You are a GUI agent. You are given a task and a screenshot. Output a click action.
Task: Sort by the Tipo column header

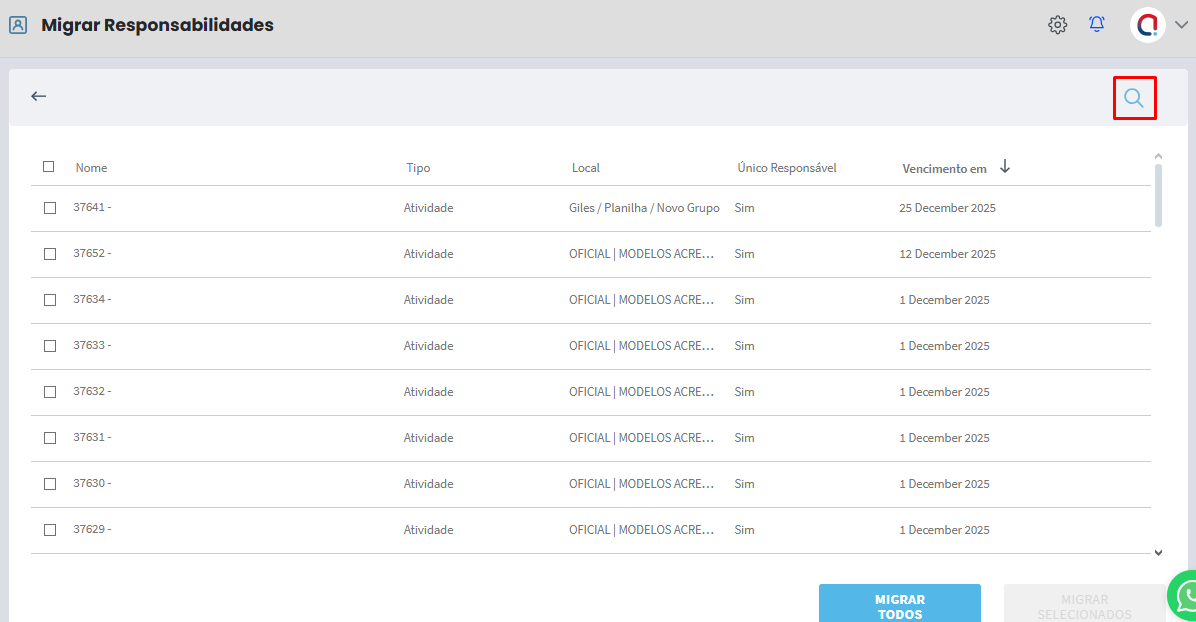click(418, 168)
